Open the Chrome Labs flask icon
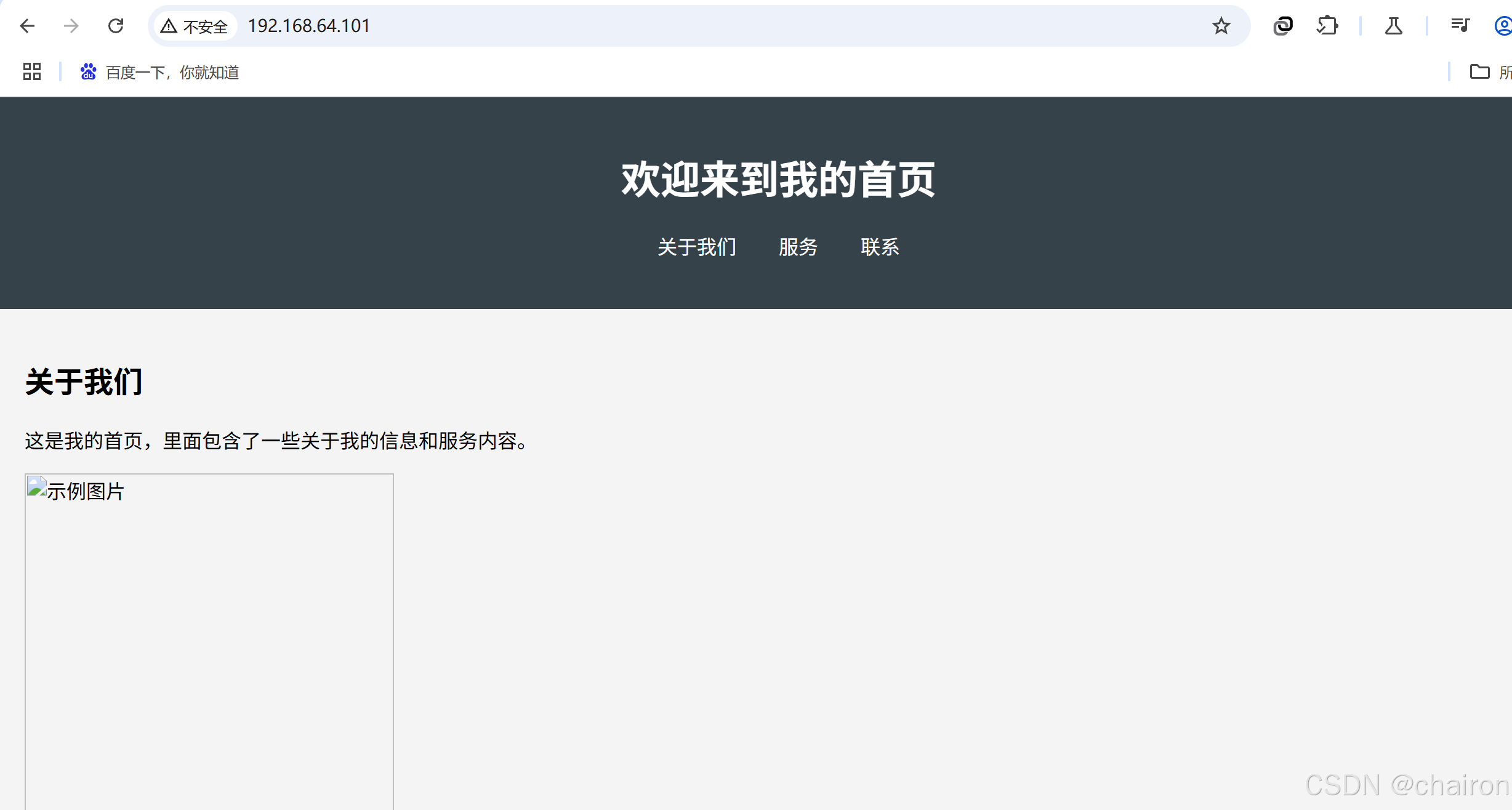The image size is (1512, 810). click(1393, 26)
